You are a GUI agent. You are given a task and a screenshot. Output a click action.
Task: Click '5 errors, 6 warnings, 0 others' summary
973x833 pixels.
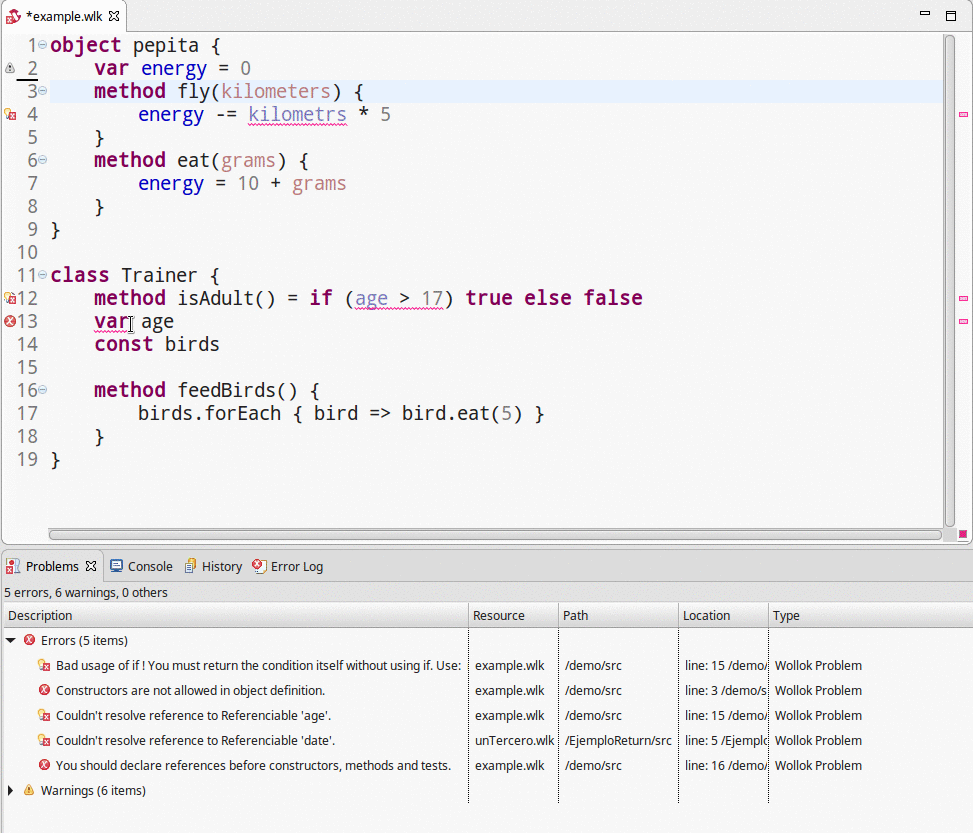pos(86,592)
